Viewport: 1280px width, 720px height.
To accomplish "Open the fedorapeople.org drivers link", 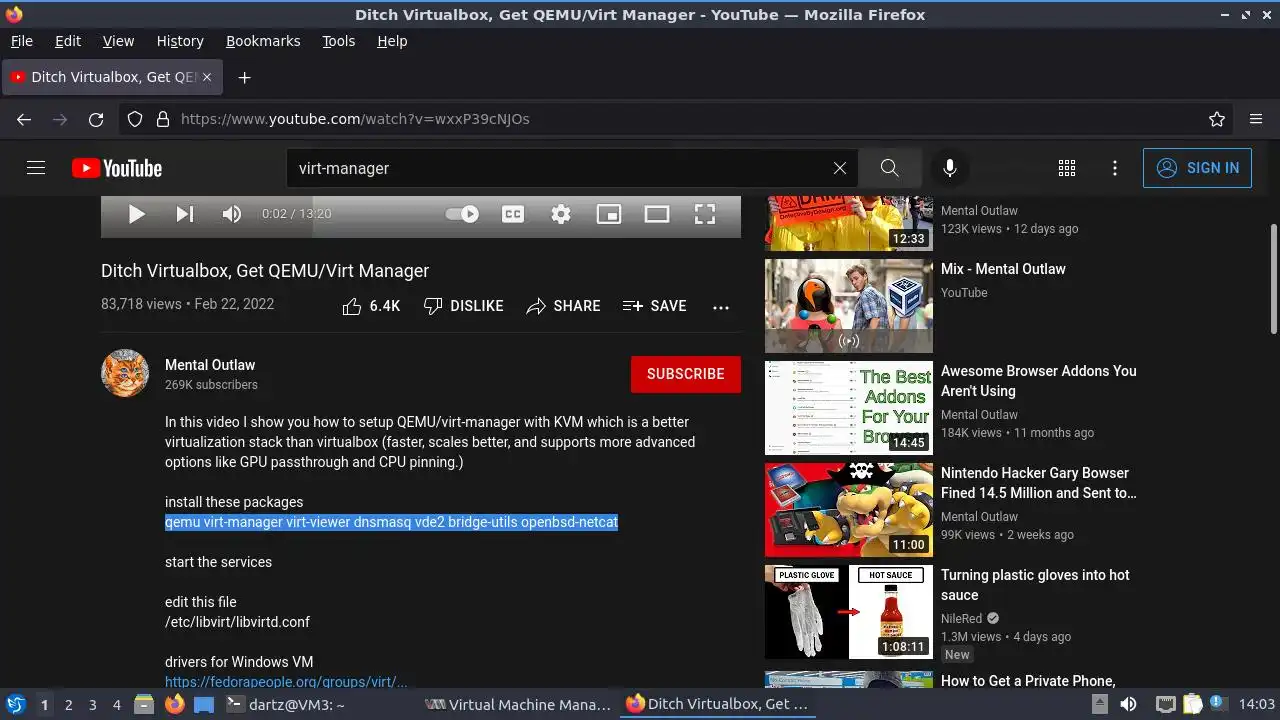I will click(x=286, y=682).
